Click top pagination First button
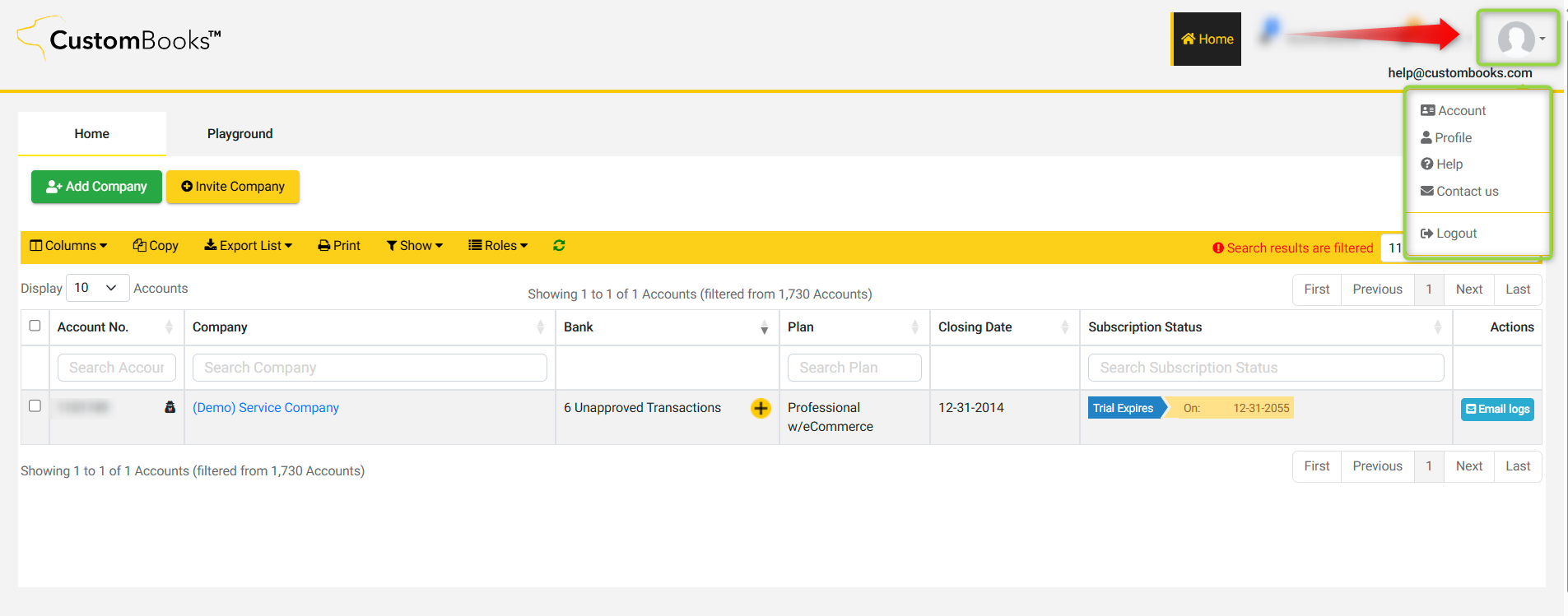 (1316, 289)
